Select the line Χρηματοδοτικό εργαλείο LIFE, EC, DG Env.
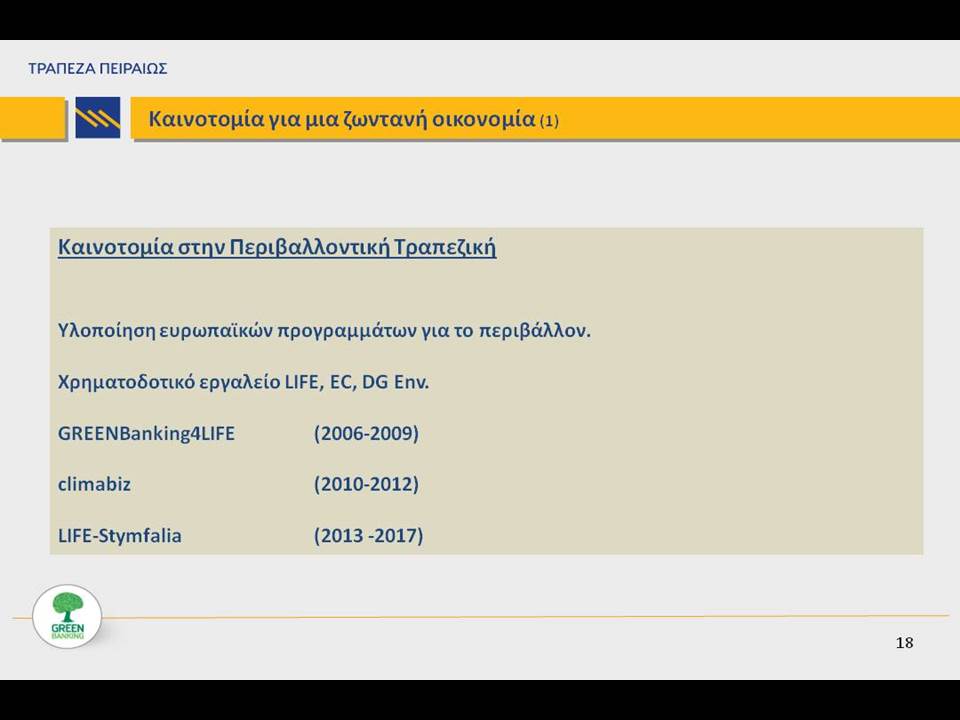 tap(243, 382)
